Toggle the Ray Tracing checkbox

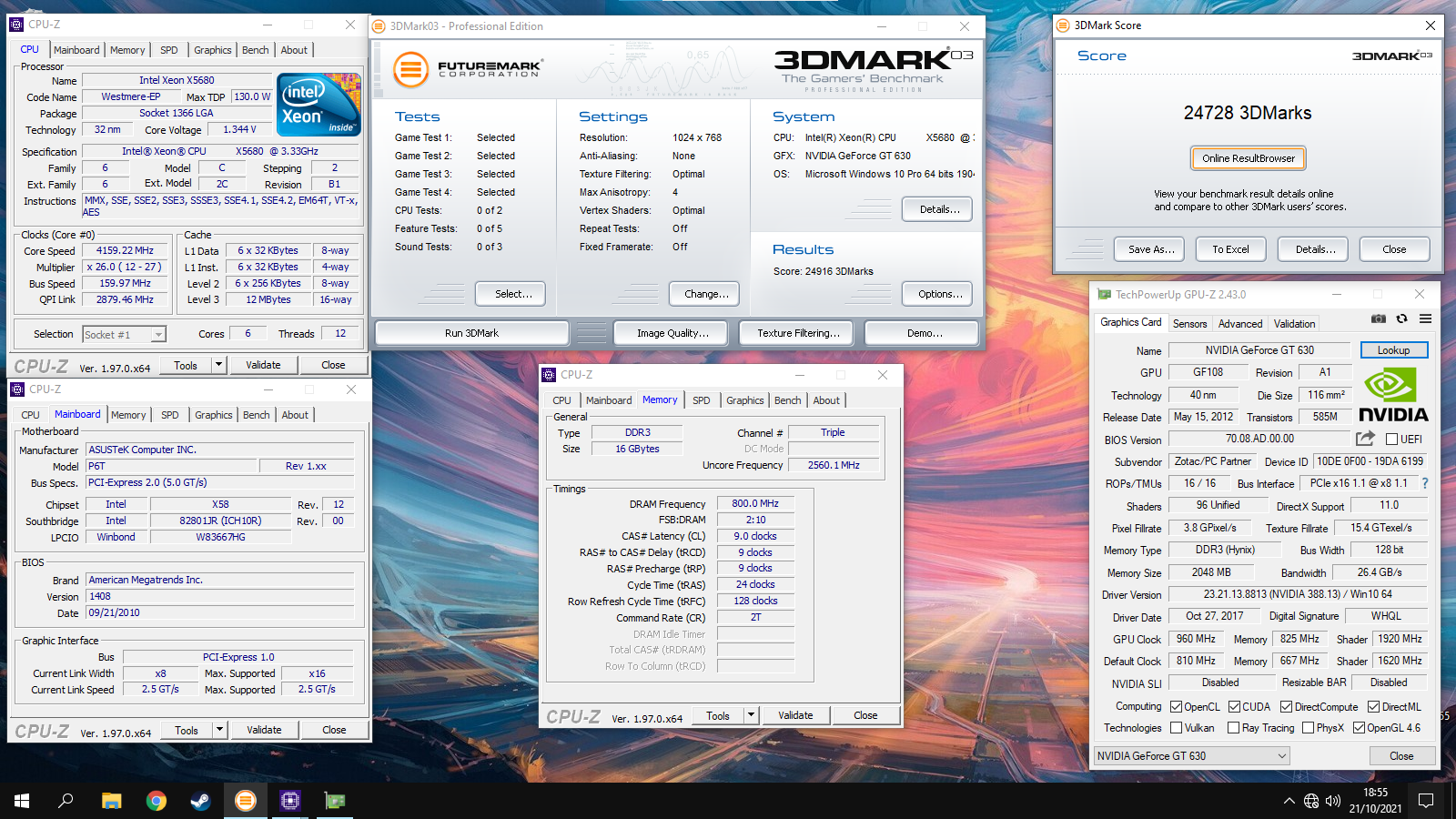pyautogui.click(x=1233, y=728)
